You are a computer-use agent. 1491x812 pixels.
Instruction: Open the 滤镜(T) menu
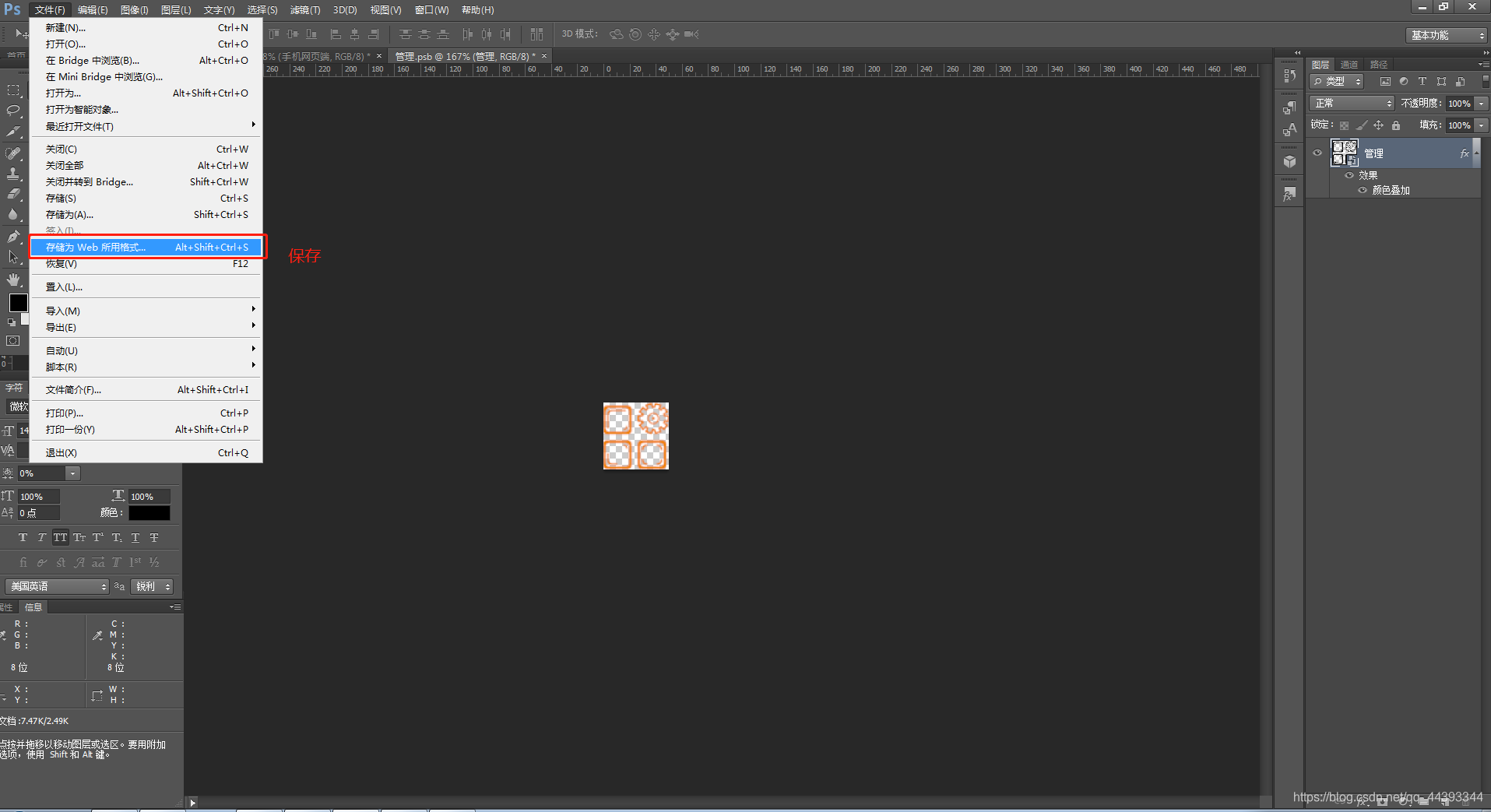pyautogui.click(x=305, y=10)
